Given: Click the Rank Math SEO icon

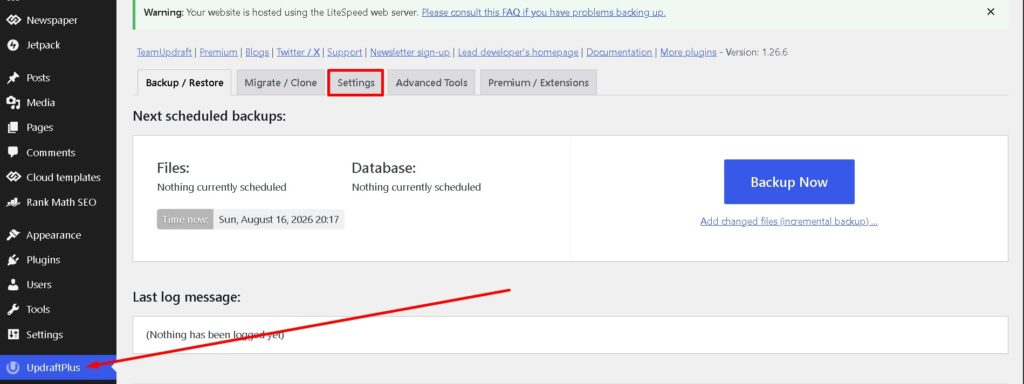Looking at the screenshot, I should [x=12, y=202].
